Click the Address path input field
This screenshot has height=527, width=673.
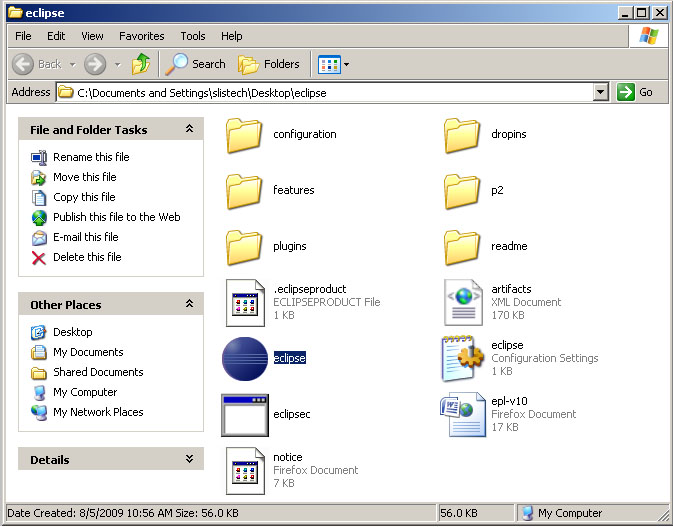(x=325, y=92)
